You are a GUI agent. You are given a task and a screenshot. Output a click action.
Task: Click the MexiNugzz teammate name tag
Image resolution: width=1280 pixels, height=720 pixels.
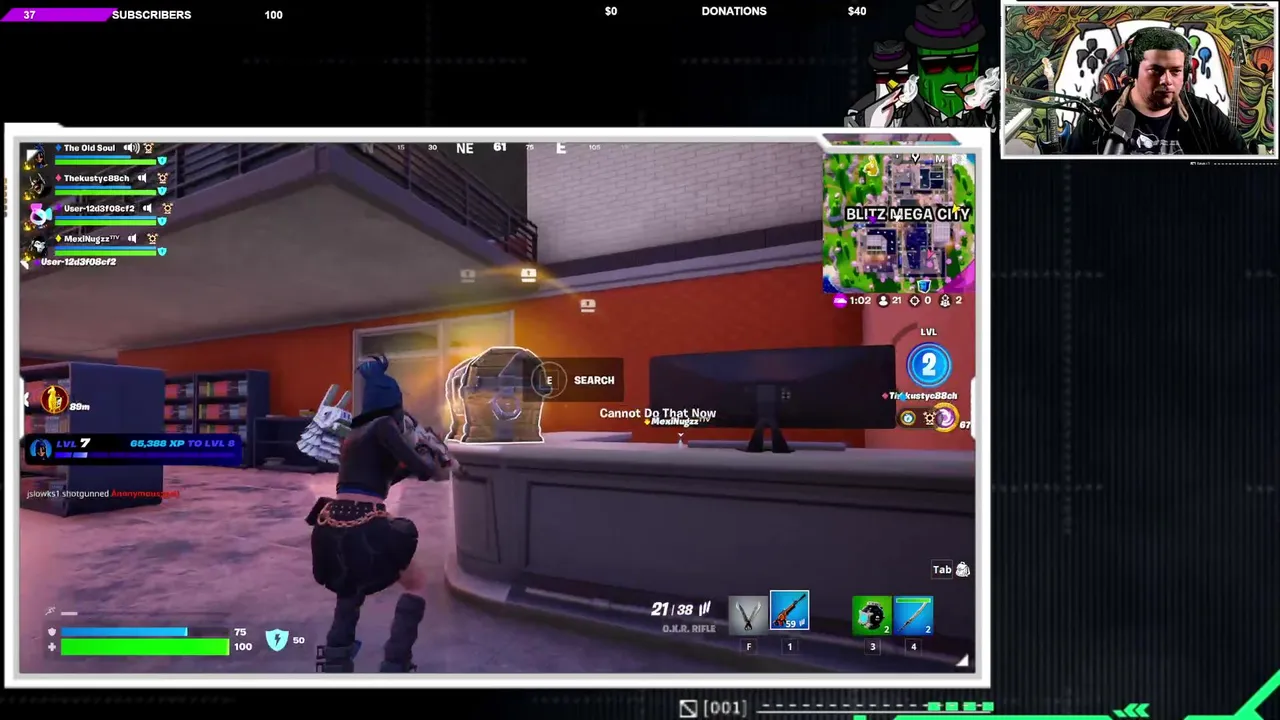(677, 422)
